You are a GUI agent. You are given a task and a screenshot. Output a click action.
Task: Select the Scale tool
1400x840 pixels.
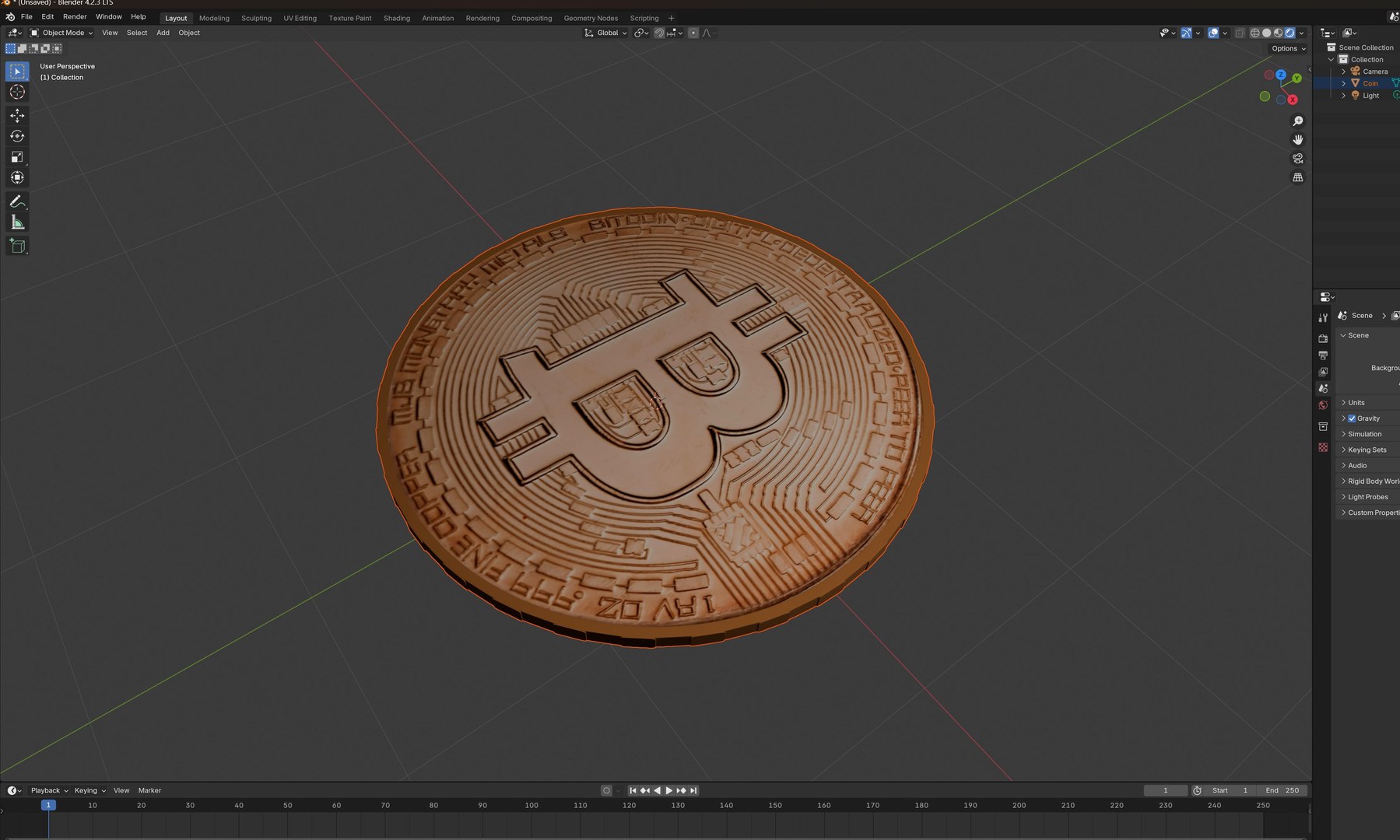click(17, 157)
